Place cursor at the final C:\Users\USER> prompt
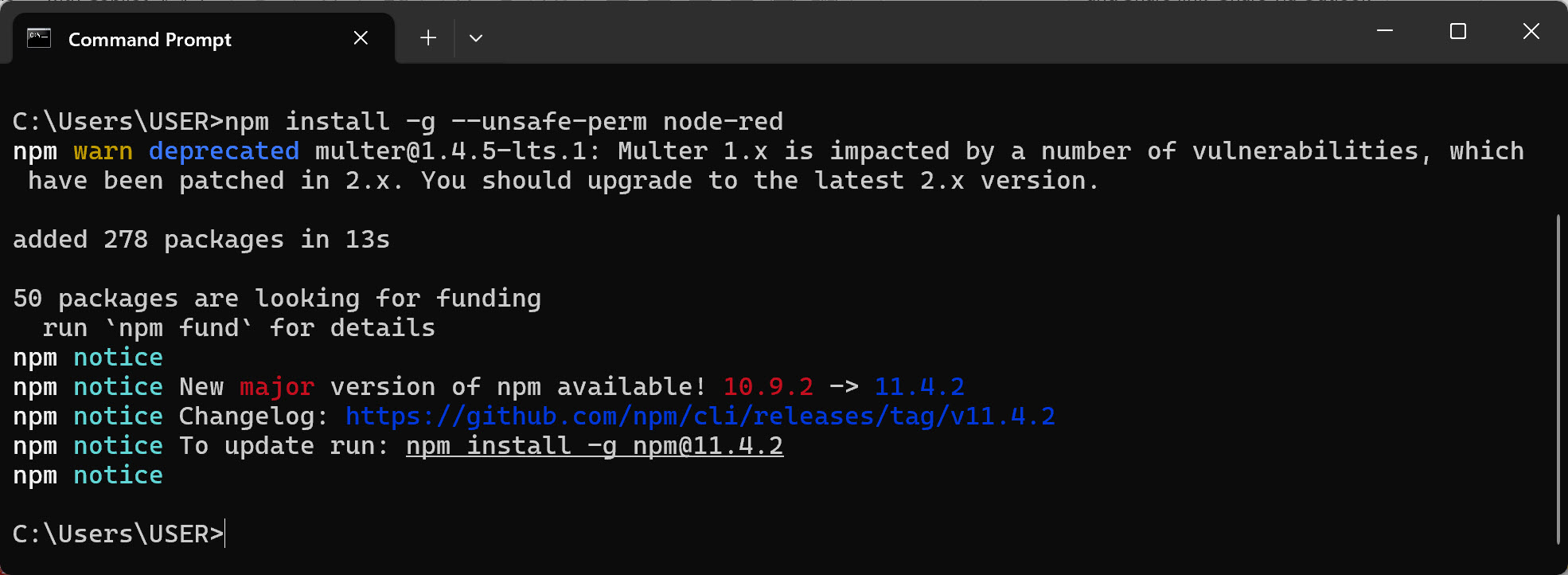 click(x=225, y=534)
